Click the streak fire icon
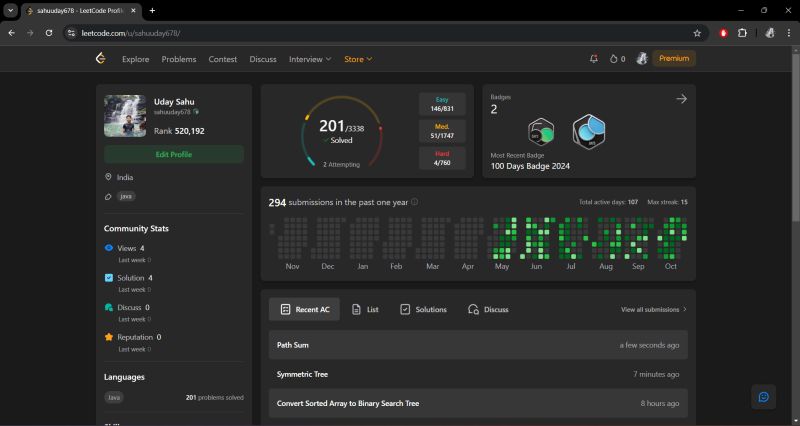The height and width of the screenshot is (426, 800). pyautogui.click(x=614, y=59)
